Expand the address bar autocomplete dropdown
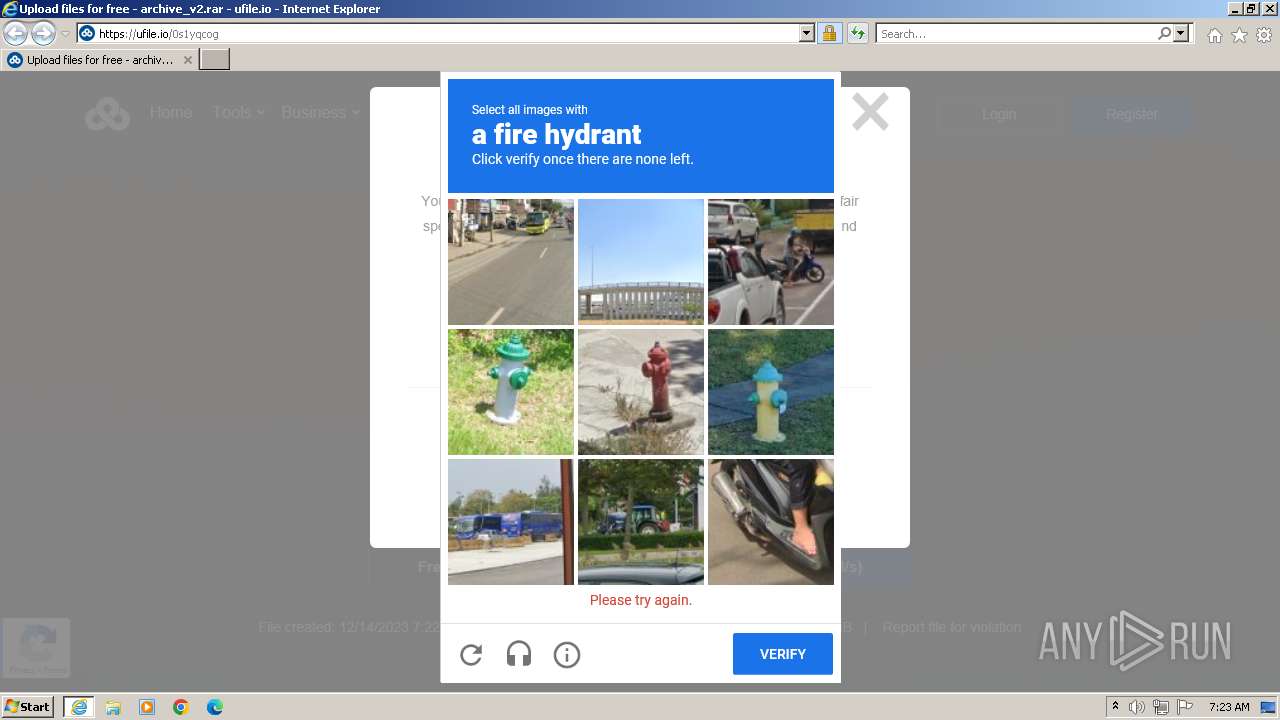 tap(807, 34)
